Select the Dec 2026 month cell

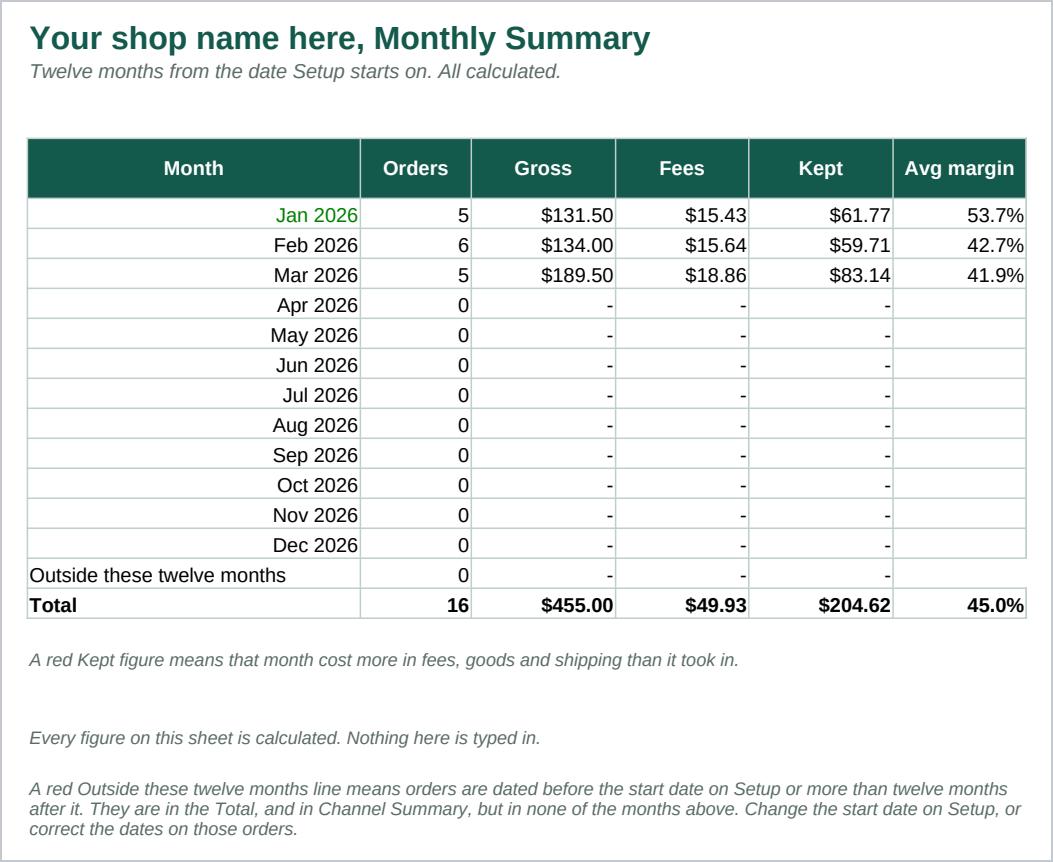tap(194, 545)
